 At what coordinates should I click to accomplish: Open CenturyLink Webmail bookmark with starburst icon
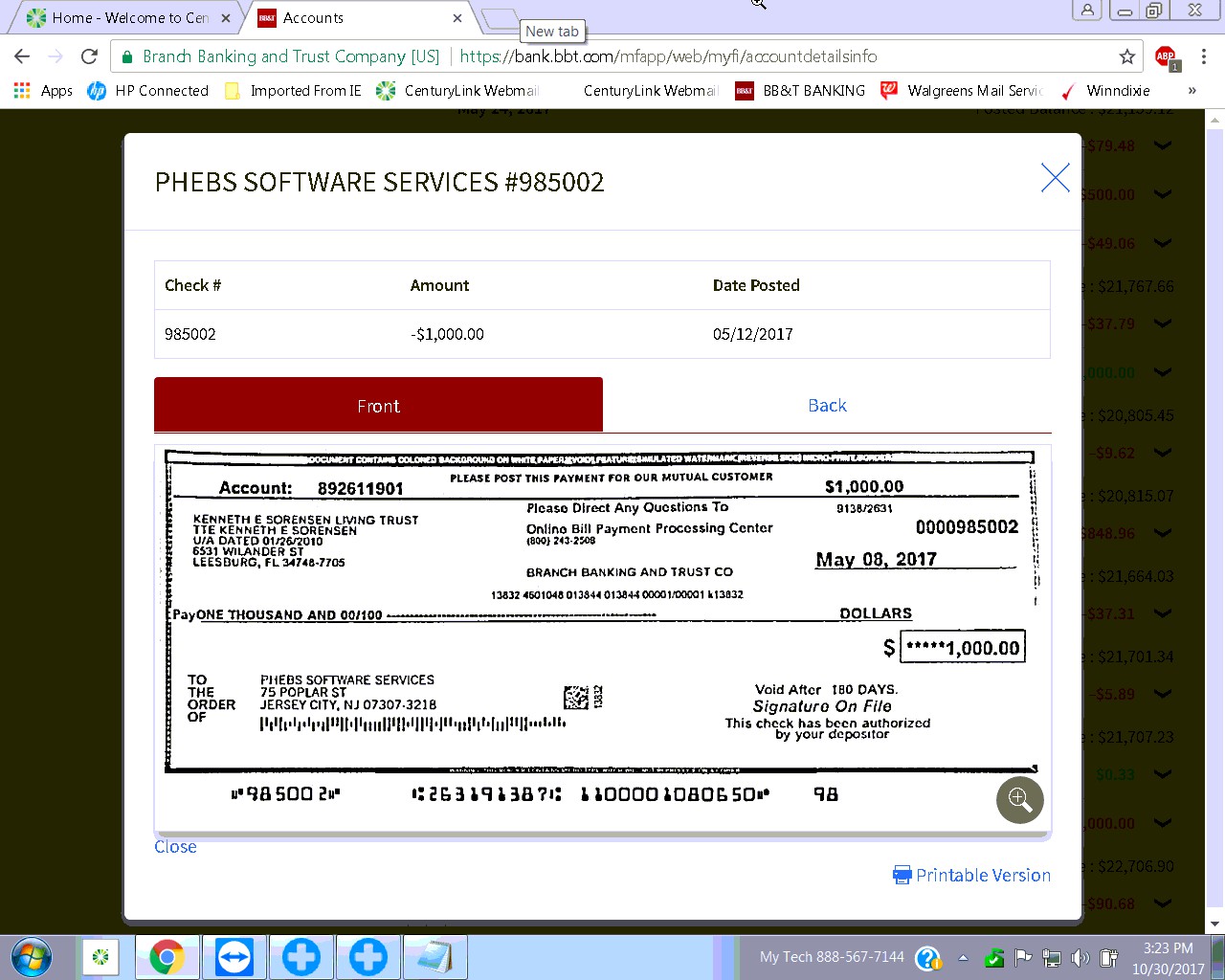point(457,91)
